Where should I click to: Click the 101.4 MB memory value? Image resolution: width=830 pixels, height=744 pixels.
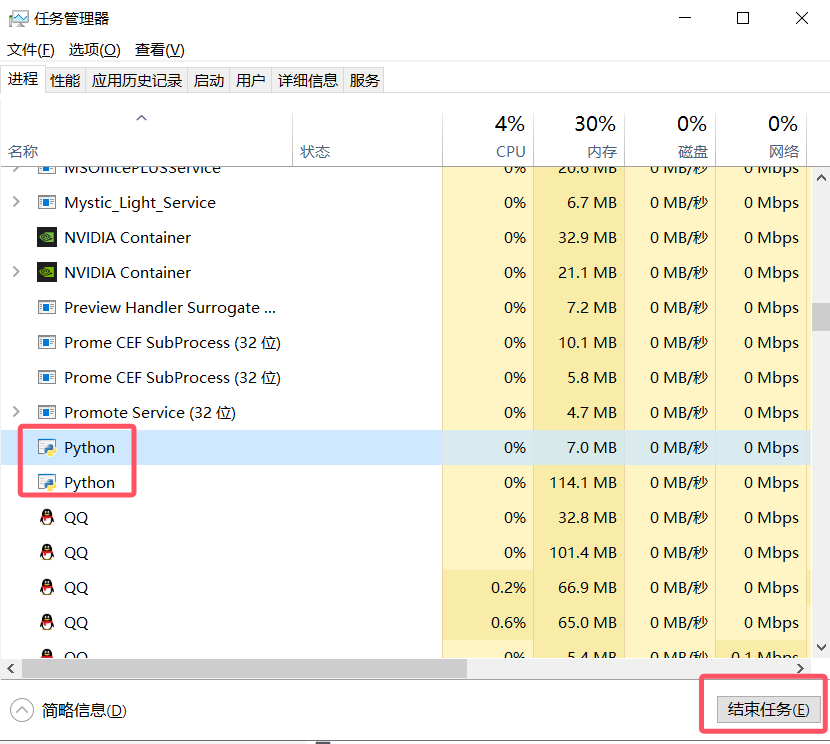(583, 552)
